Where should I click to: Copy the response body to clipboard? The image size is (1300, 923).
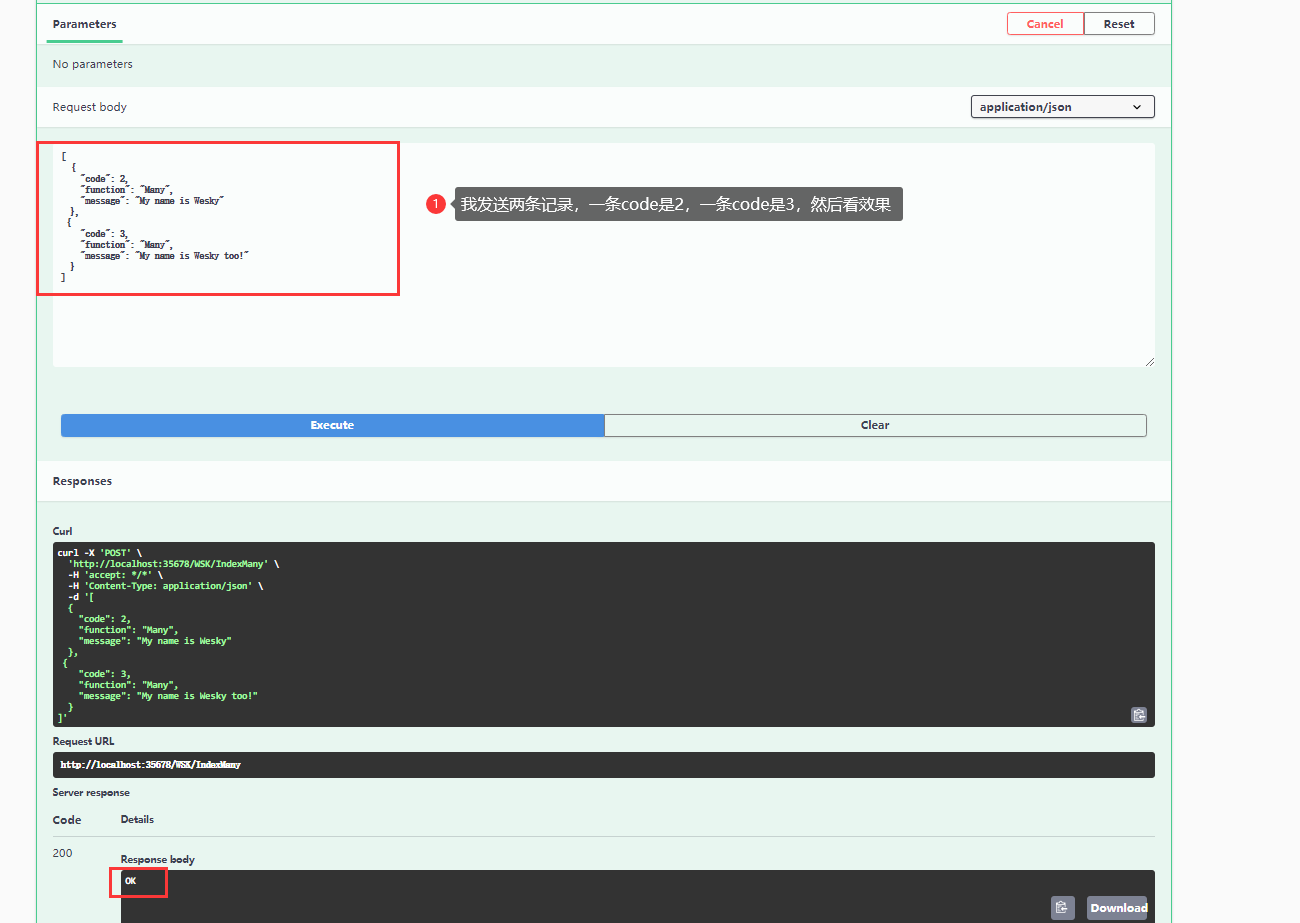pyautogui.click(x=1062, y=908)
